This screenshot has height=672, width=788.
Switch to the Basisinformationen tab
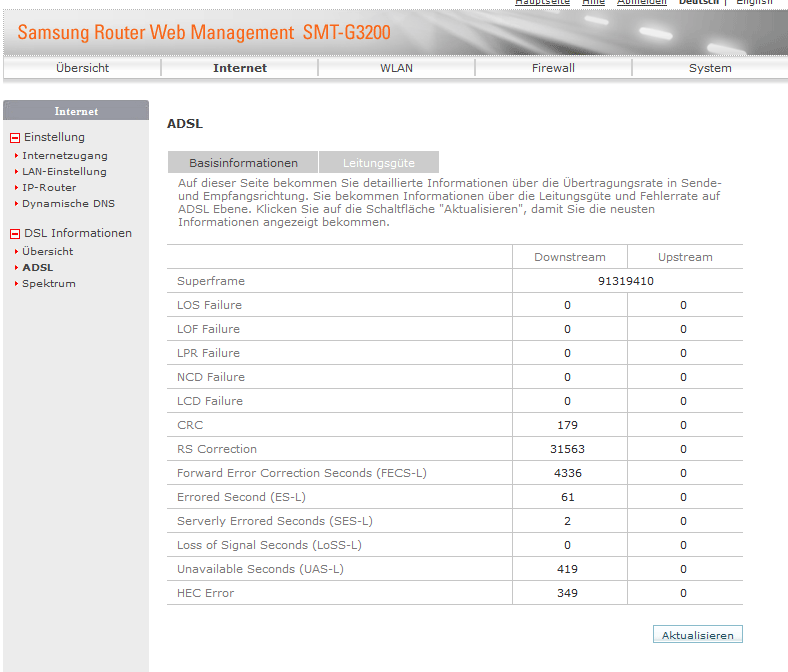(243, 163)
